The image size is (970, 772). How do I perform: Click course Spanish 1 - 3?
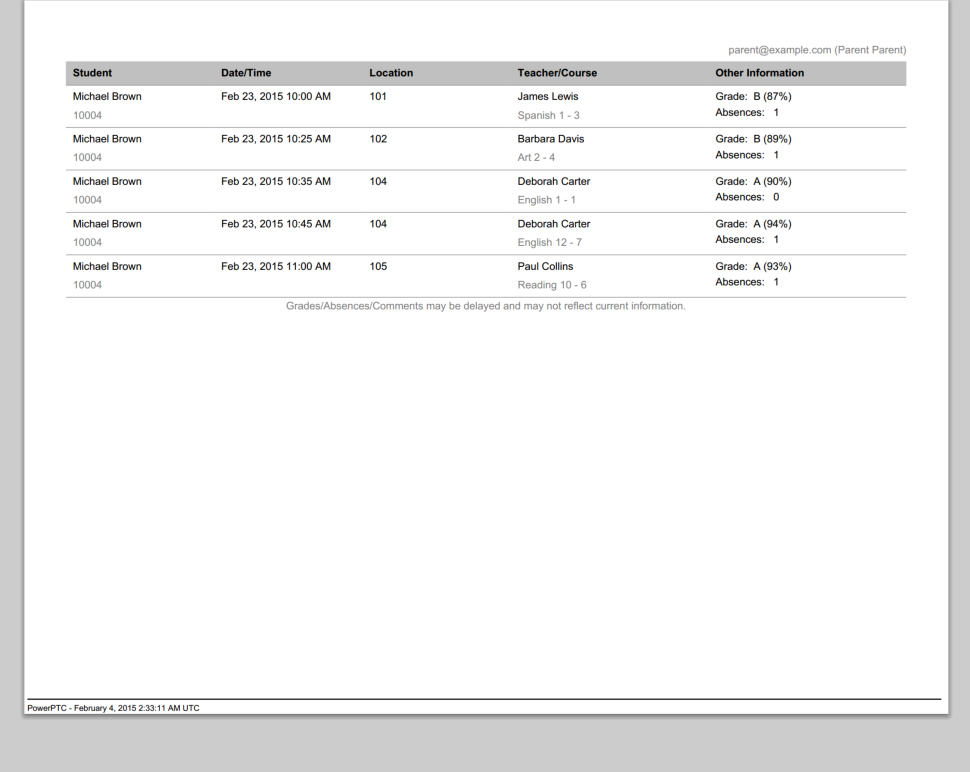click(549, 116)
